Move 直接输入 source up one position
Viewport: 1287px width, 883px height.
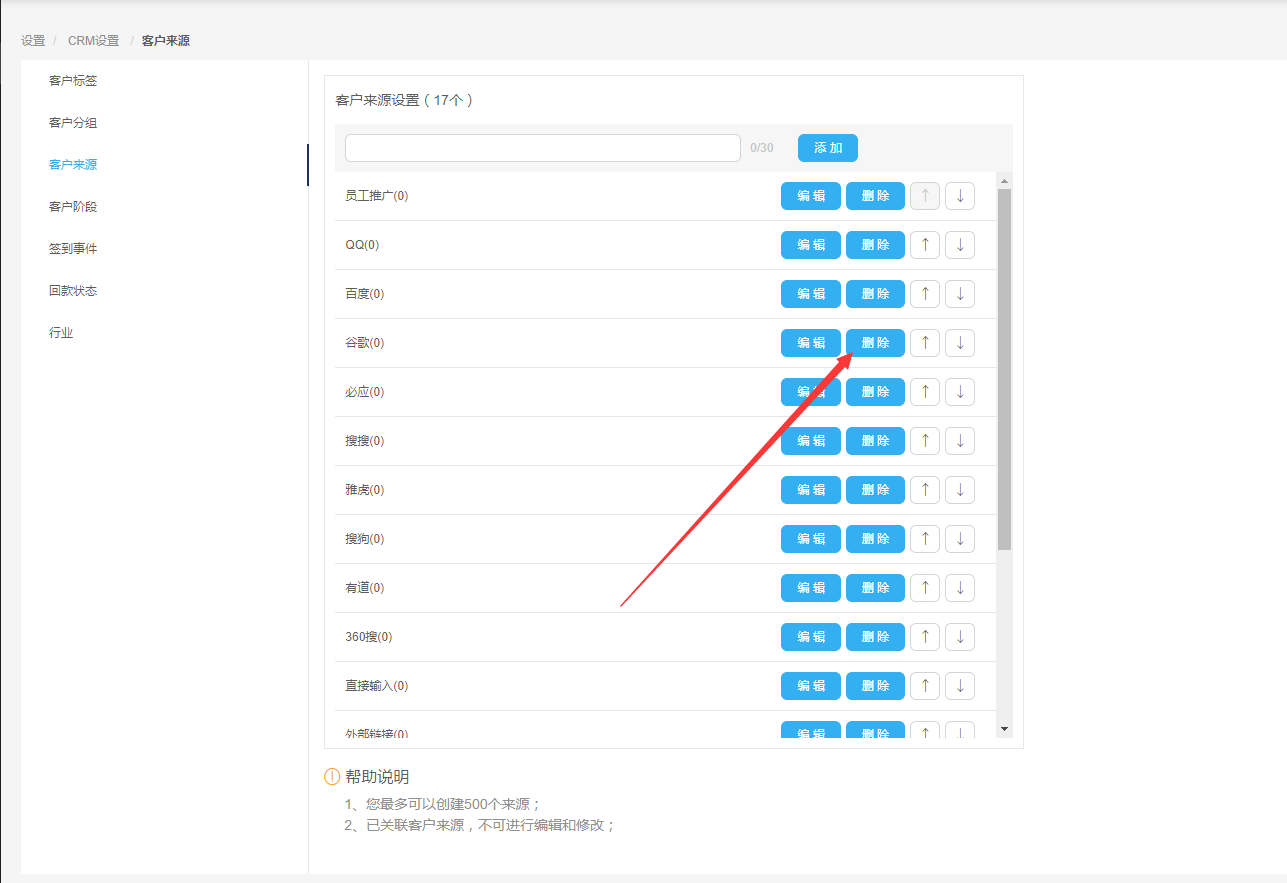pos(924,686)
